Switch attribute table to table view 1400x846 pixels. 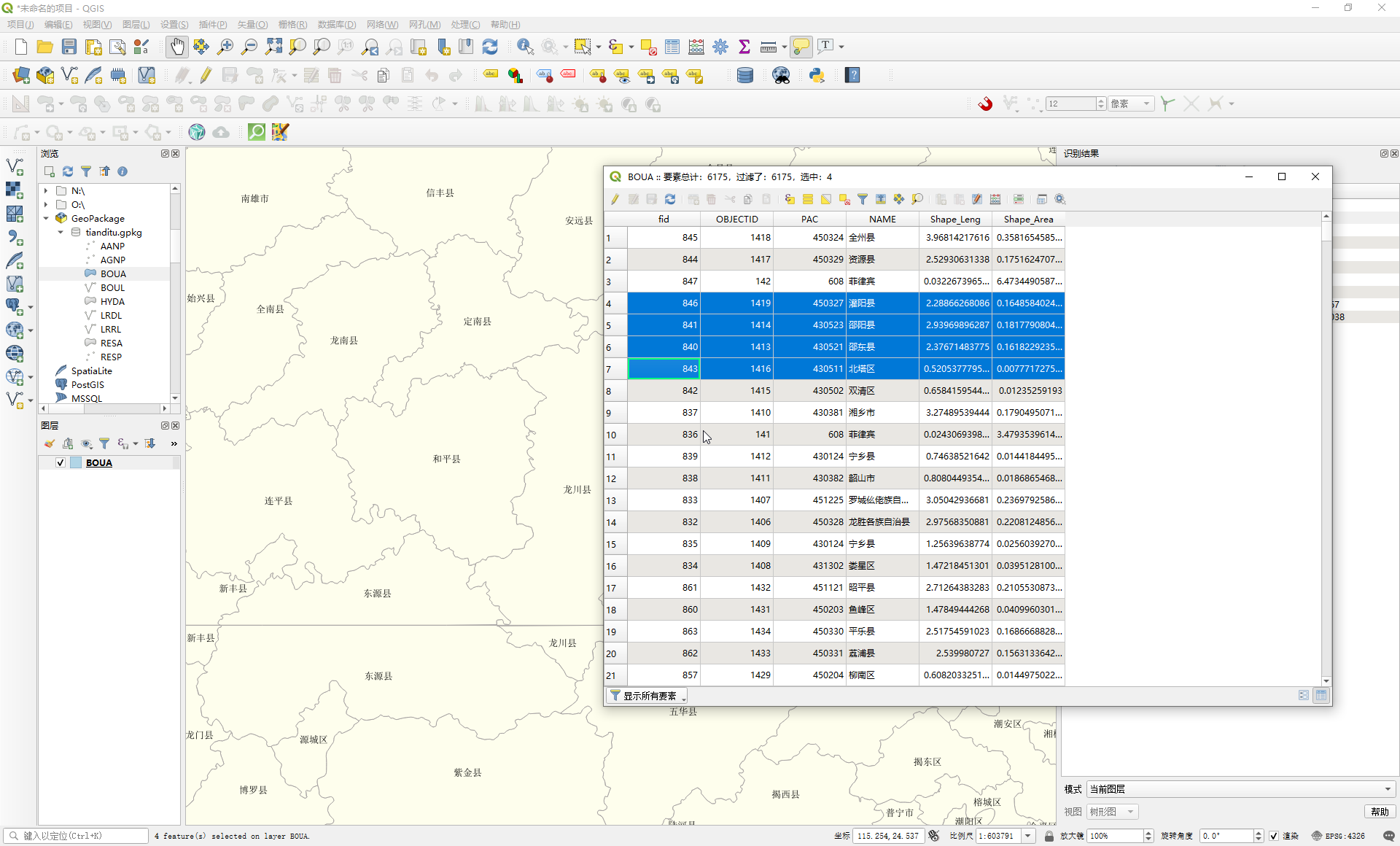1321,696
